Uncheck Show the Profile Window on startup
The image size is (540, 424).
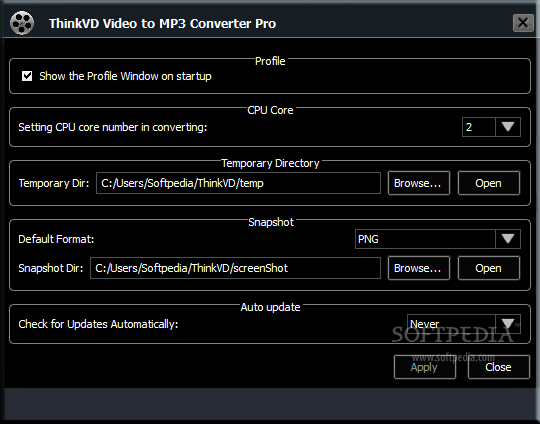[x=27, y=76]
